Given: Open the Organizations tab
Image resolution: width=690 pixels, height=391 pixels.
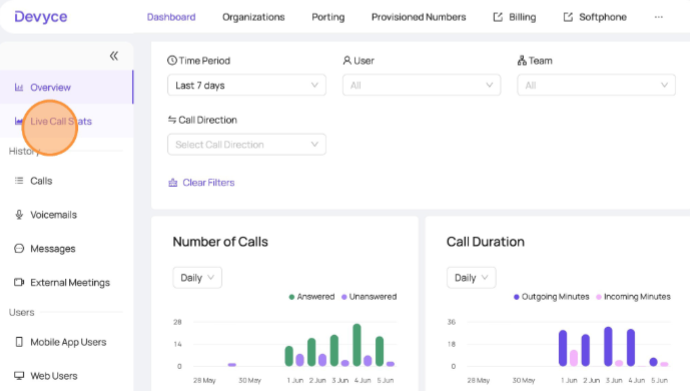Looking at the screenshot, I should tap(253, 17).
